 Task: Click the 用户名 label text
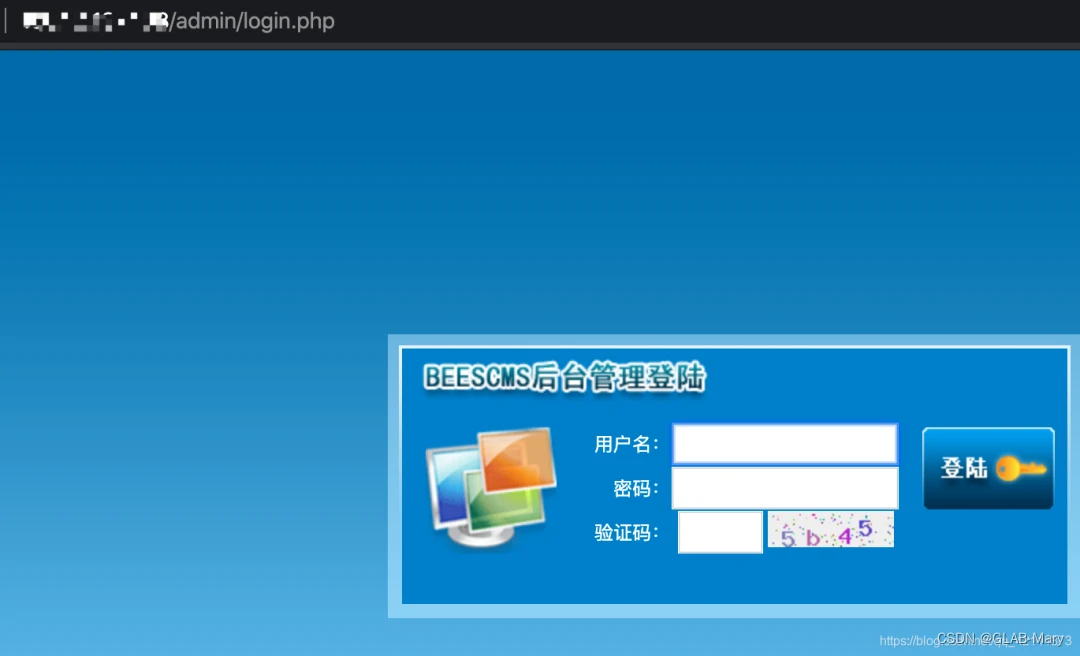pyautogui.click(x=625, y=444)
